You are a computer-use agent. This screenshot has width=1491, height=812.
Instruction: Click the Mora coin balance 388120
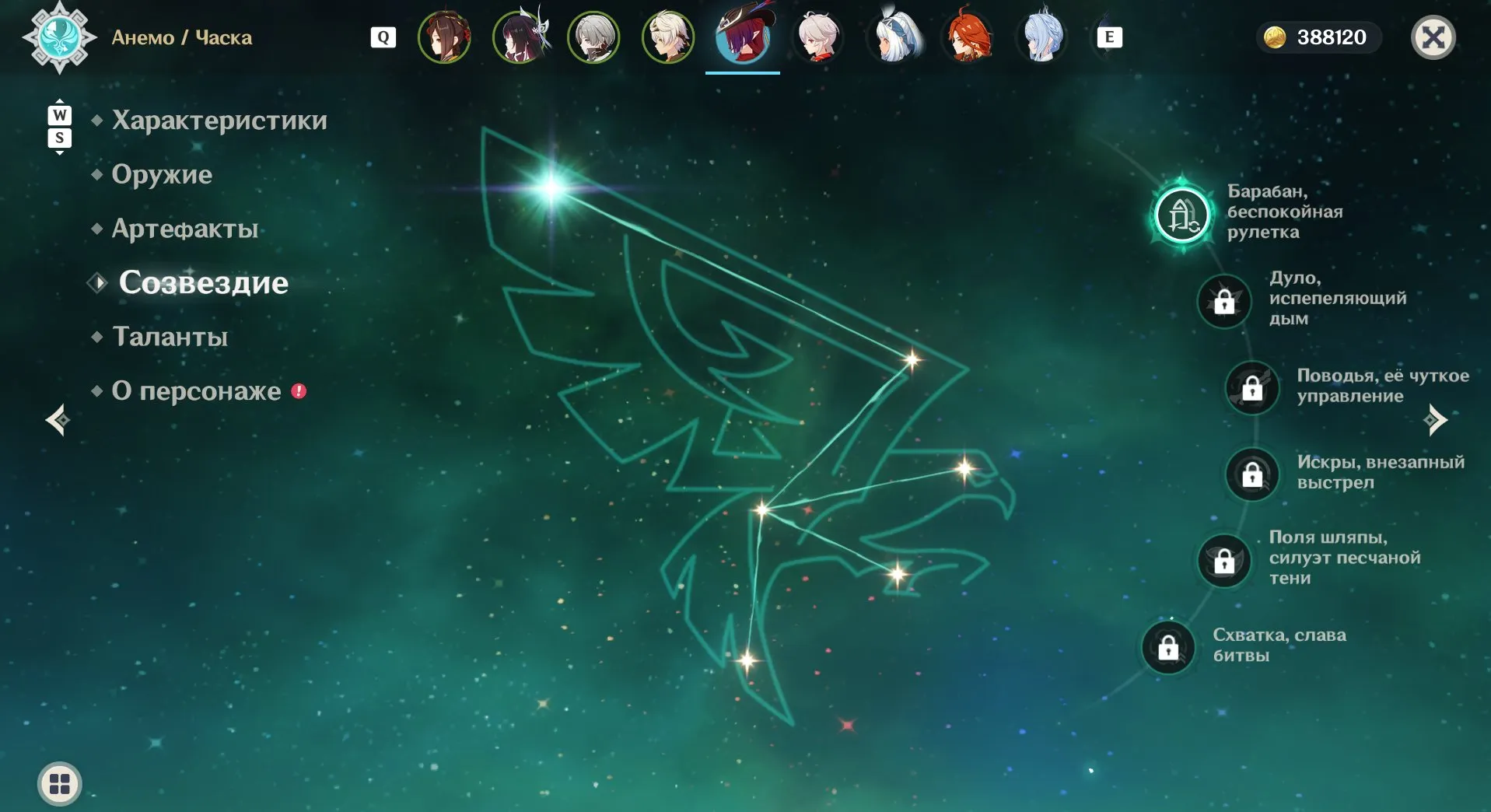click(x=1318, y=37)
